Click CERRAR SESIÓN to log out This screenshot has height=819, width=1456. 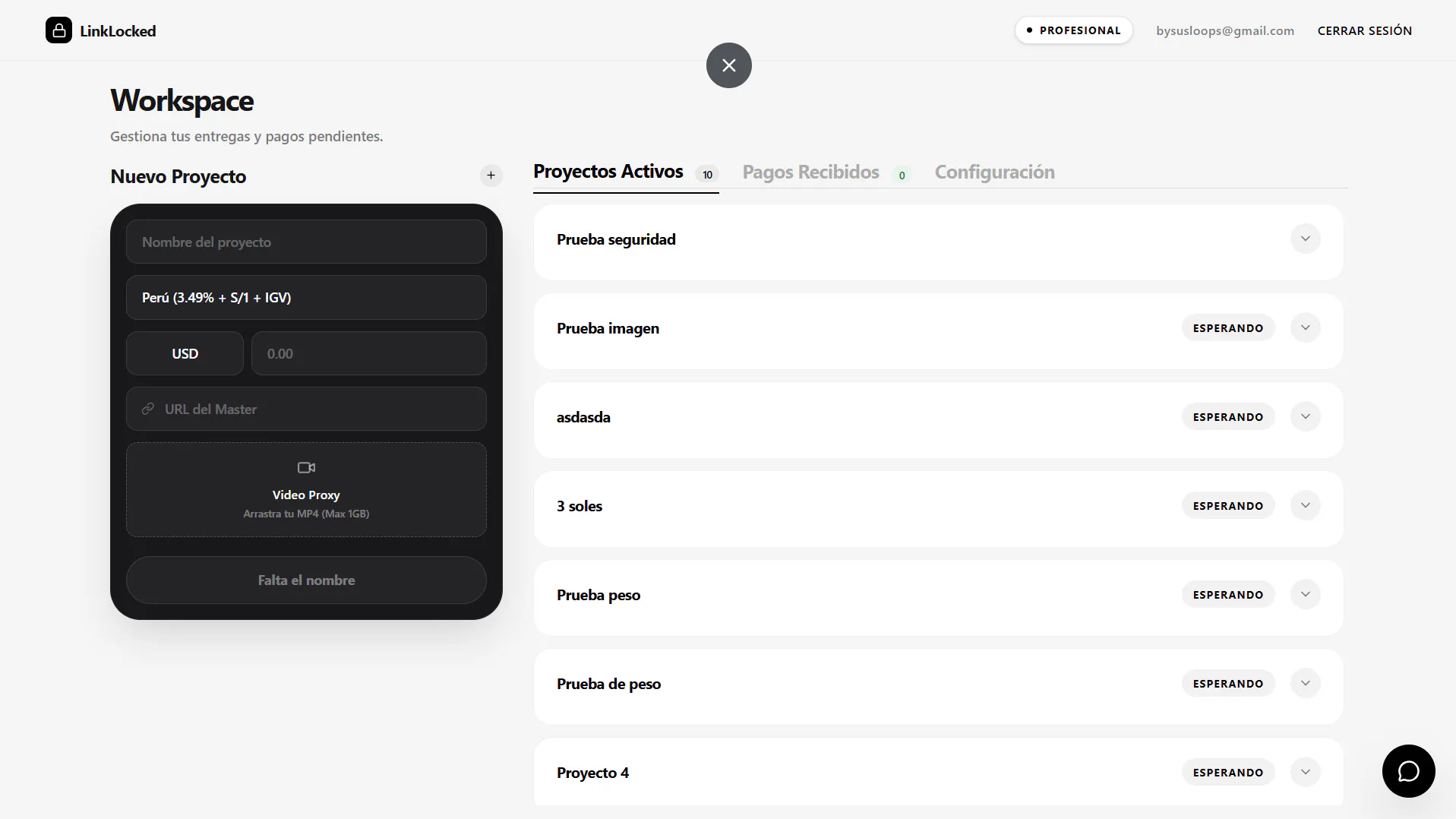pyautogui.click(x=1364, y=30)
